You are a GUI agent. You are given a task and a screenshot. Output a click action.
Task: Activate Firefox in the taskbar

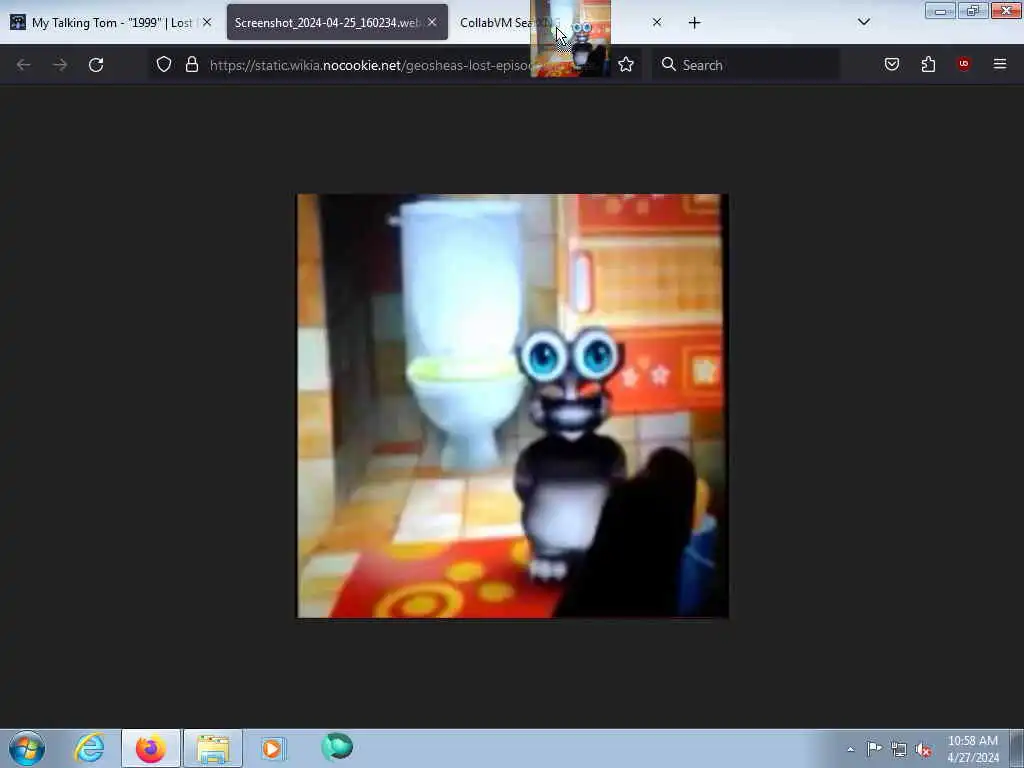pos(151,748)
